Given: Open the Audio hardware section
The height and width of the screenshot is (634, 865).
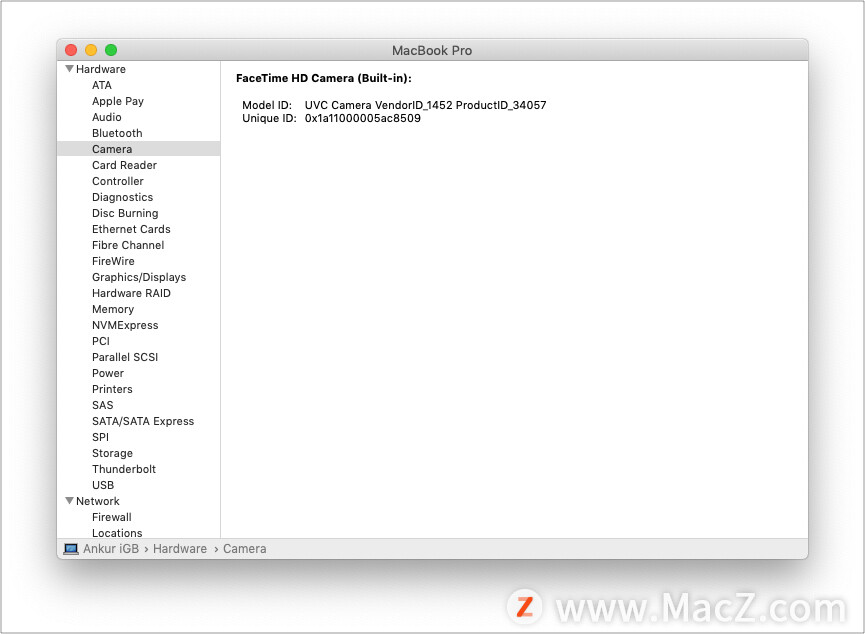Looking at the screenshot, I should 106,117.
